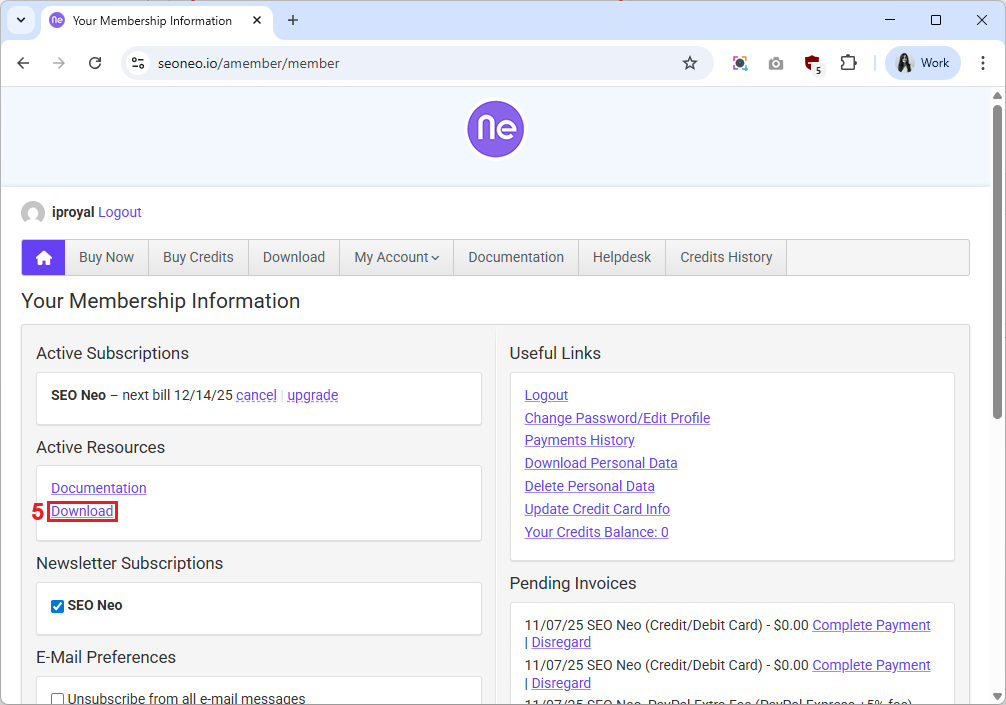Click the iproyal user avatar icon
The width and height of the screenshot is (1006, 705).
pos(33,212)
